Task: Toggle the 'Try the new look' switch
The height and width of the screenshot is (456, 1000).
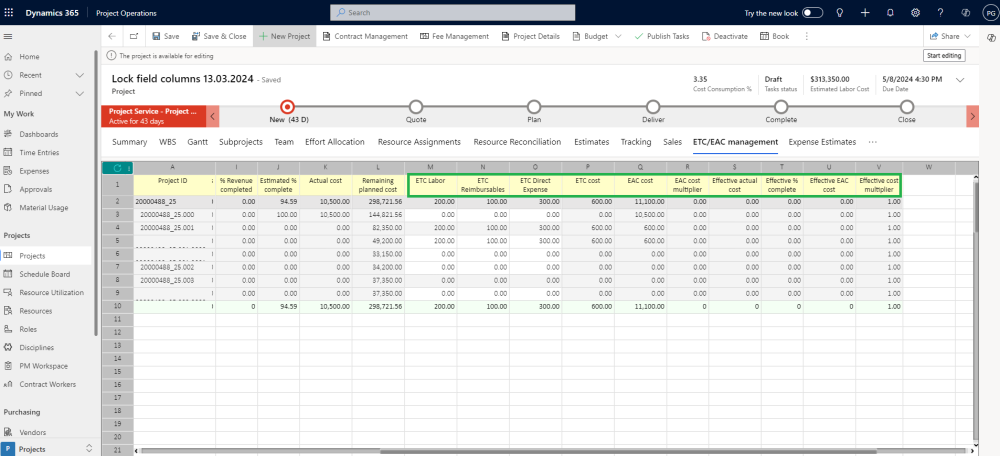Action: (812, 13)
